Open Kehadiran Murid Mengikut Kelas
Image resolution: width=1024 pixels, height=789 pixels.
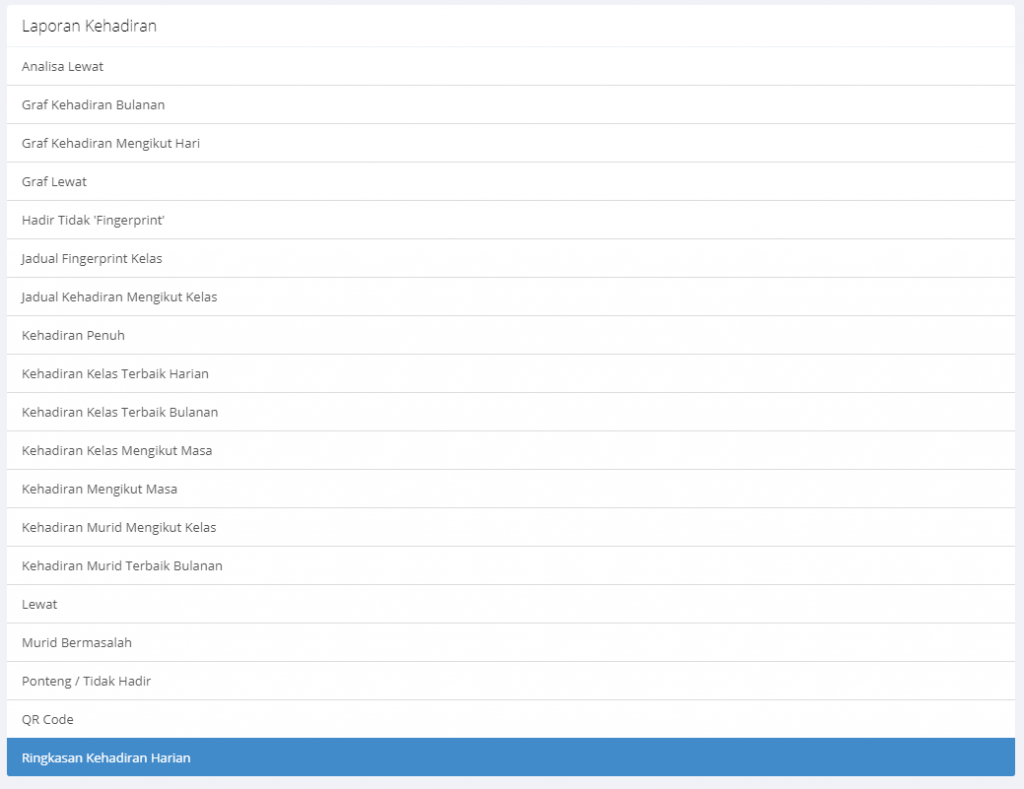click(x=511, y=527)
